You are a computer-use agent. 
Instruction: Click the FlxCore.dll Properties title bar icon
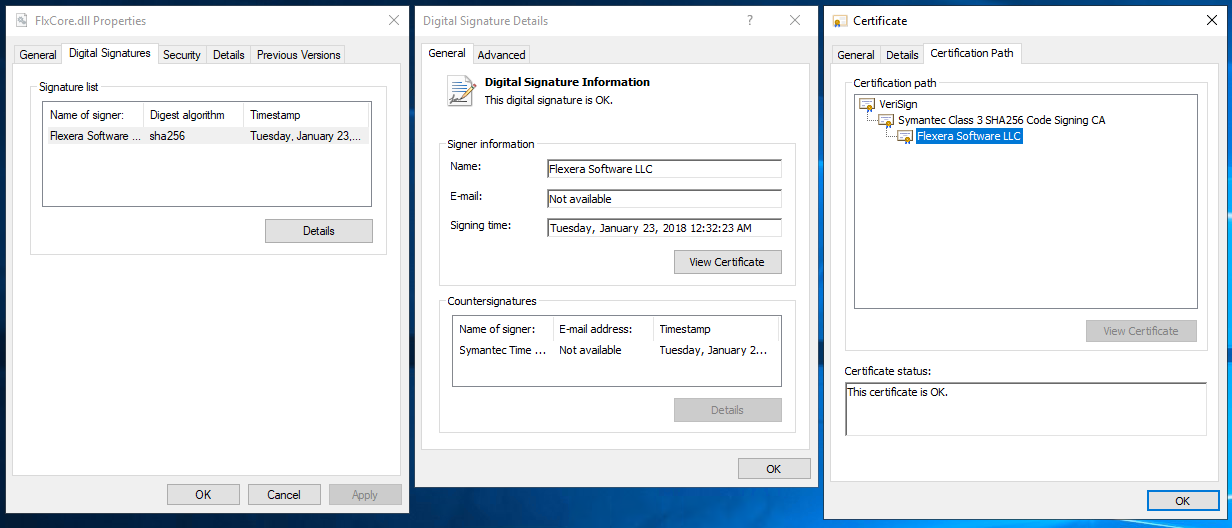coord(21,21)
